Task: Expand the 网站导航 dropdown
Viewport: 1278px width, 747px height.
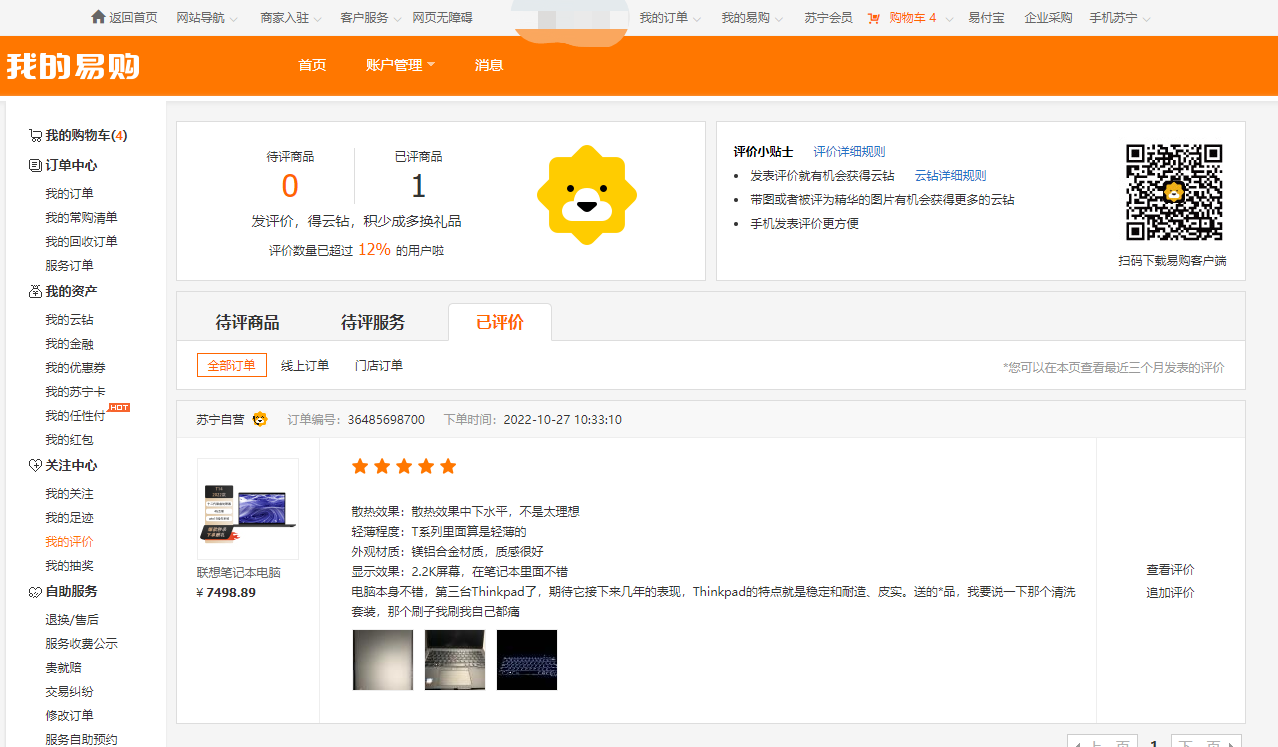Action: click(x=207, y=18)
